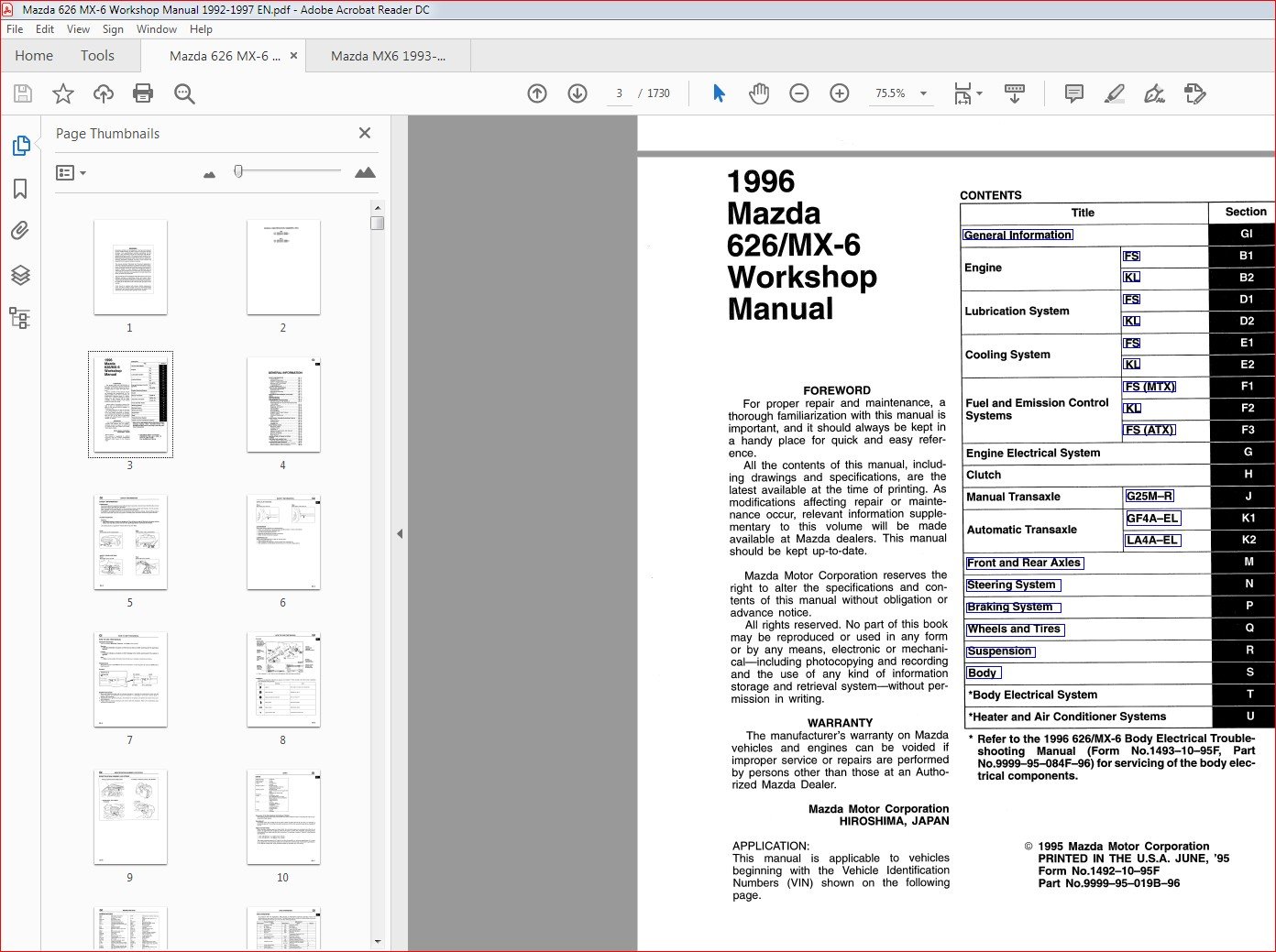Upload file to cloud icon
This screenshot has height=952, width=1276.
point(104,93)
